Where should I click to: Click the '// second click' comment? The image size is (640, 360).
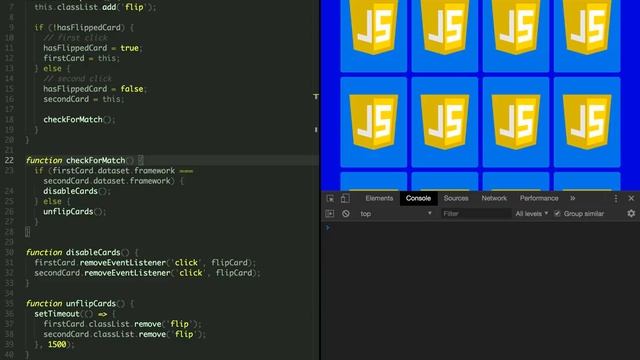pyautogui.click(x=78, y=79)
